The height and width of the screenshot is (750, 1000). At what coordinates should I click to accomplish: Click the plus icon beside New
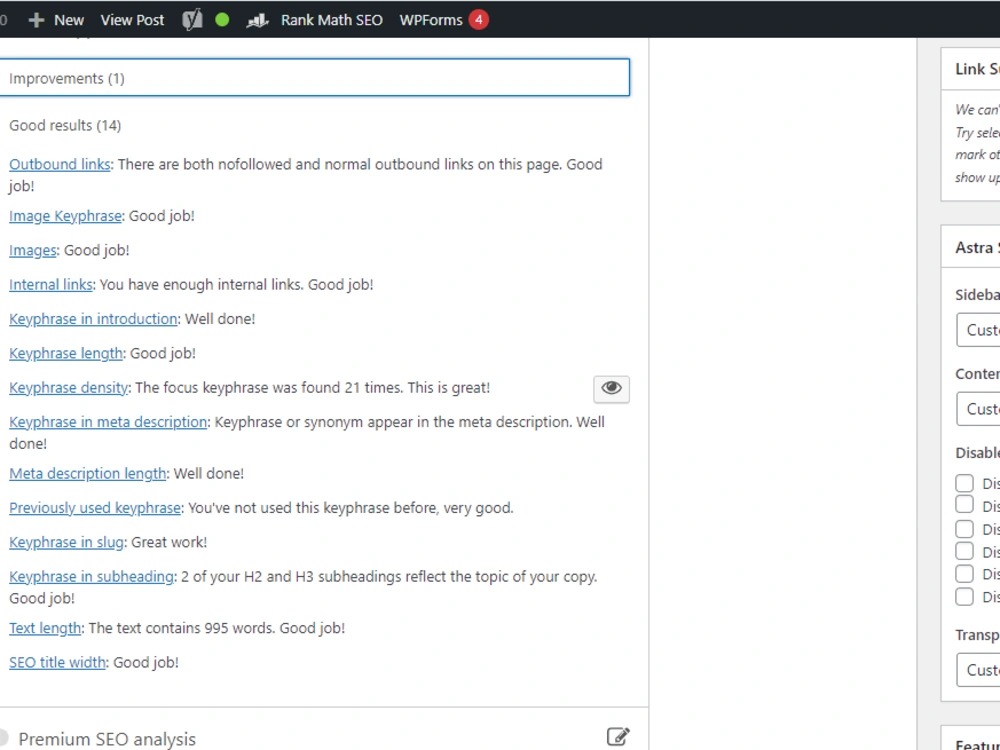point(36,20)
